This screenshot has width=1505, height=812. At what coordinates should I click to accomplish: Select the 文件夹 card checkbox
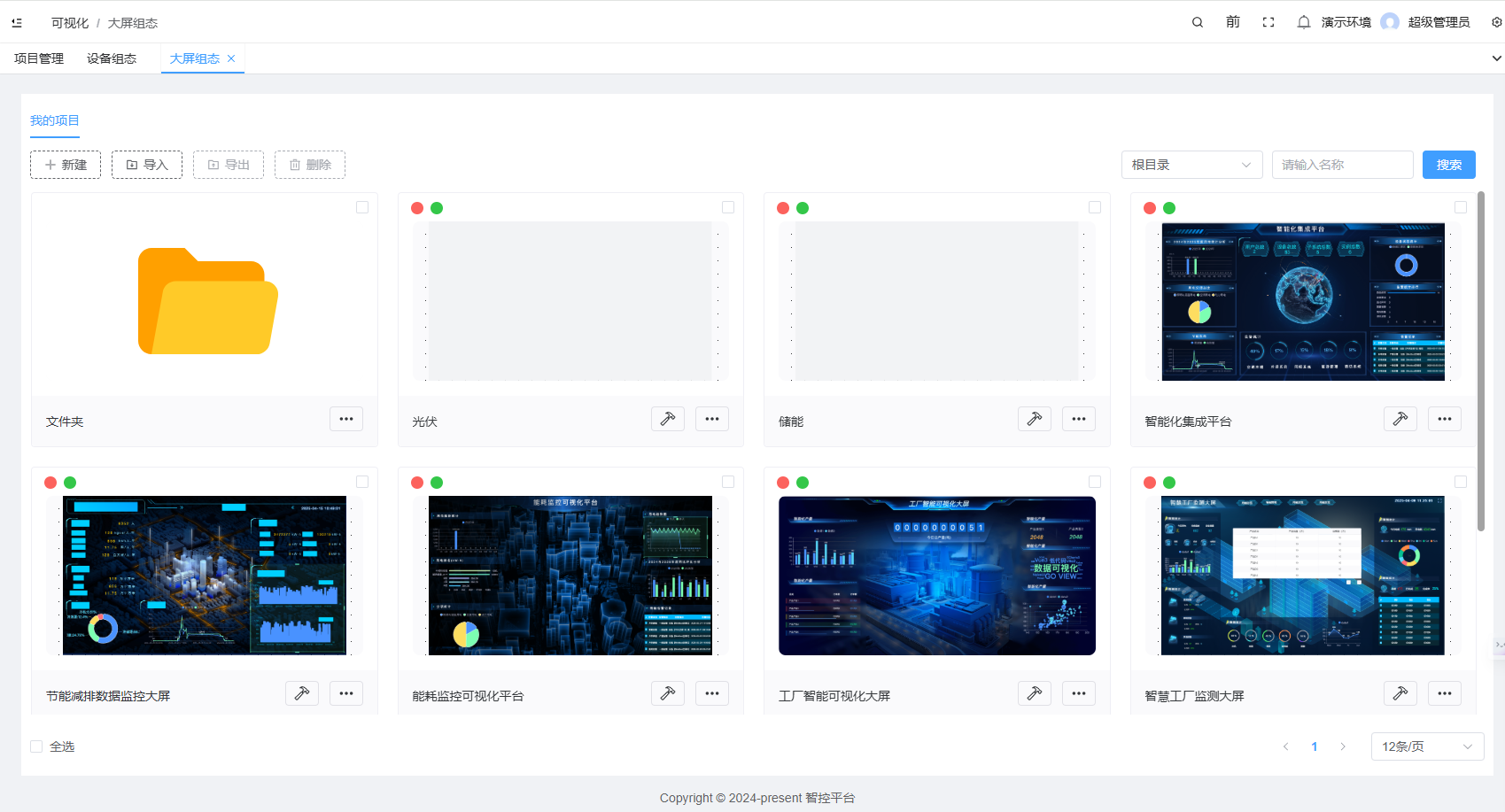[x=362, y=207]
